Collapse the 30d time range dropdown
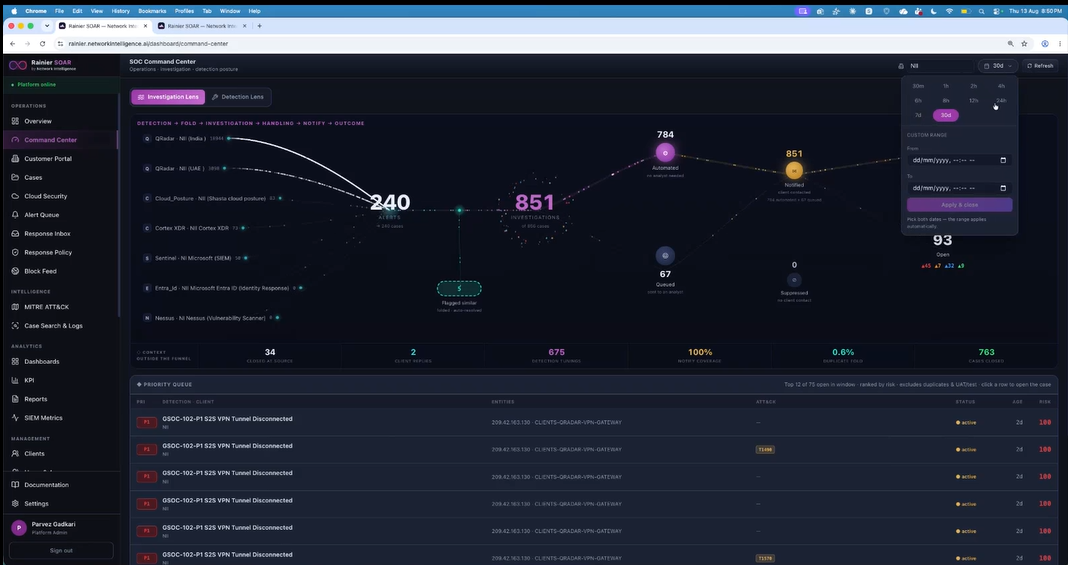The width and height of the screenshot is (1068, 565). click(998, 66)
